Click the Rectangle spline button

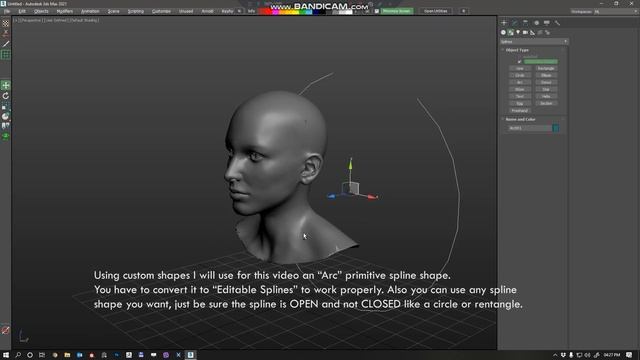point(546,69)
